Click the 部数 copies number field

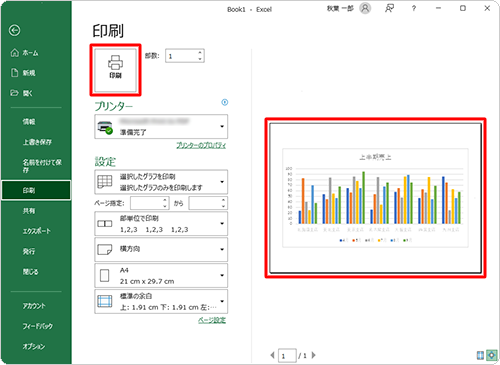[x=182, y=56]
